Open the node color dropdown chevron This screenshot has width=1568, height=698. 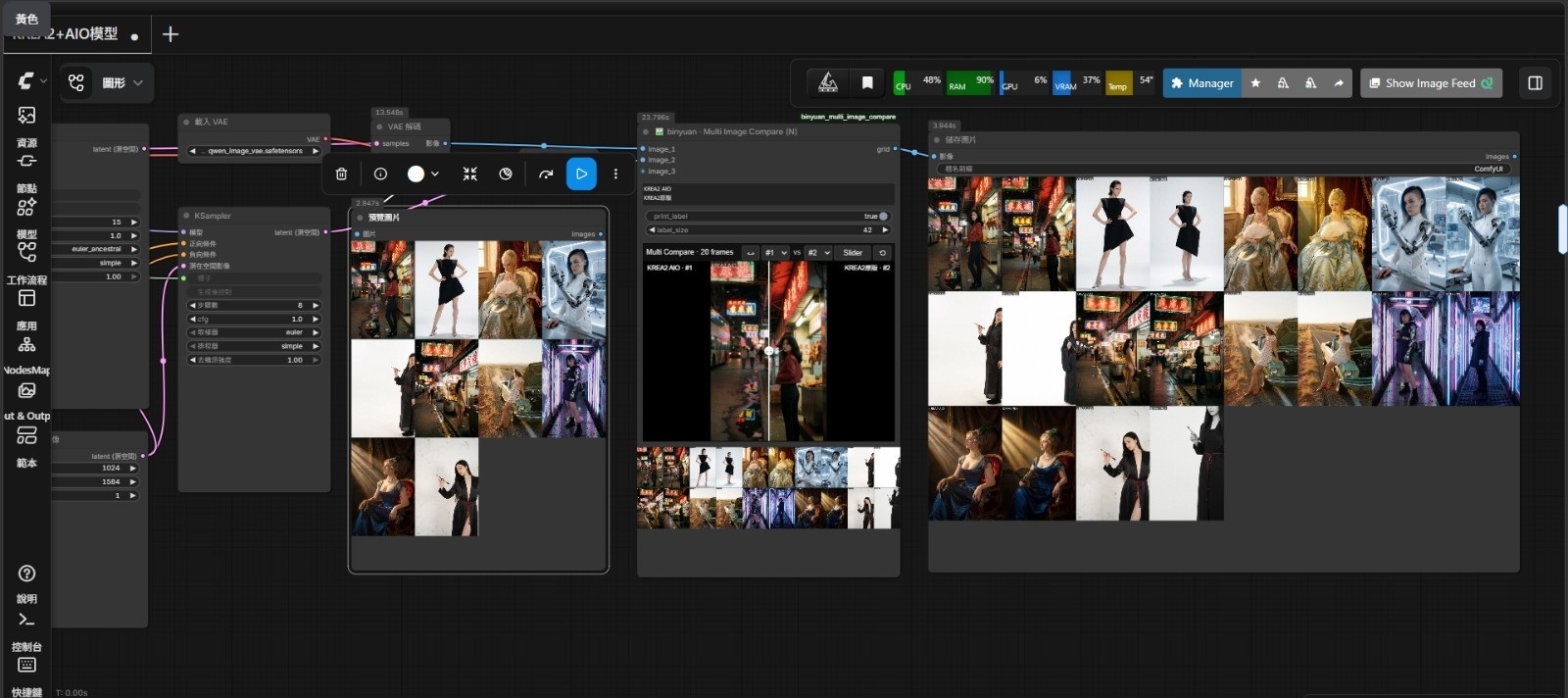(x=435, y=174)
